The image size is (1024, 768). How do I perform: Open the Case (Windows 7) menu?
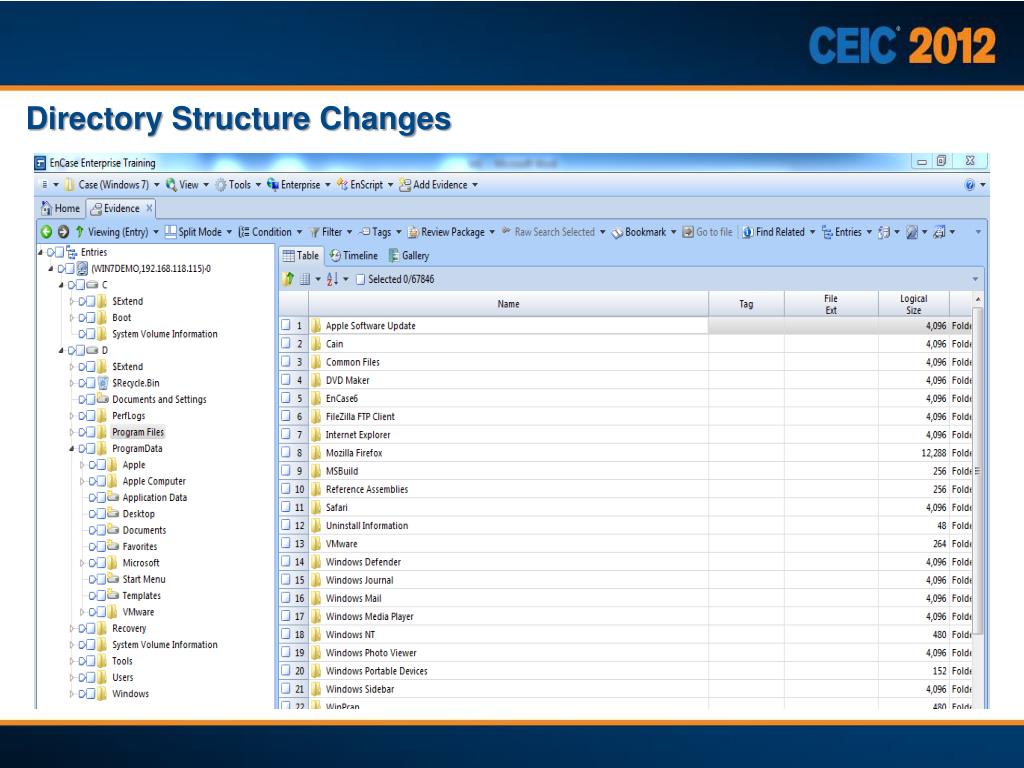coord(112,185)
